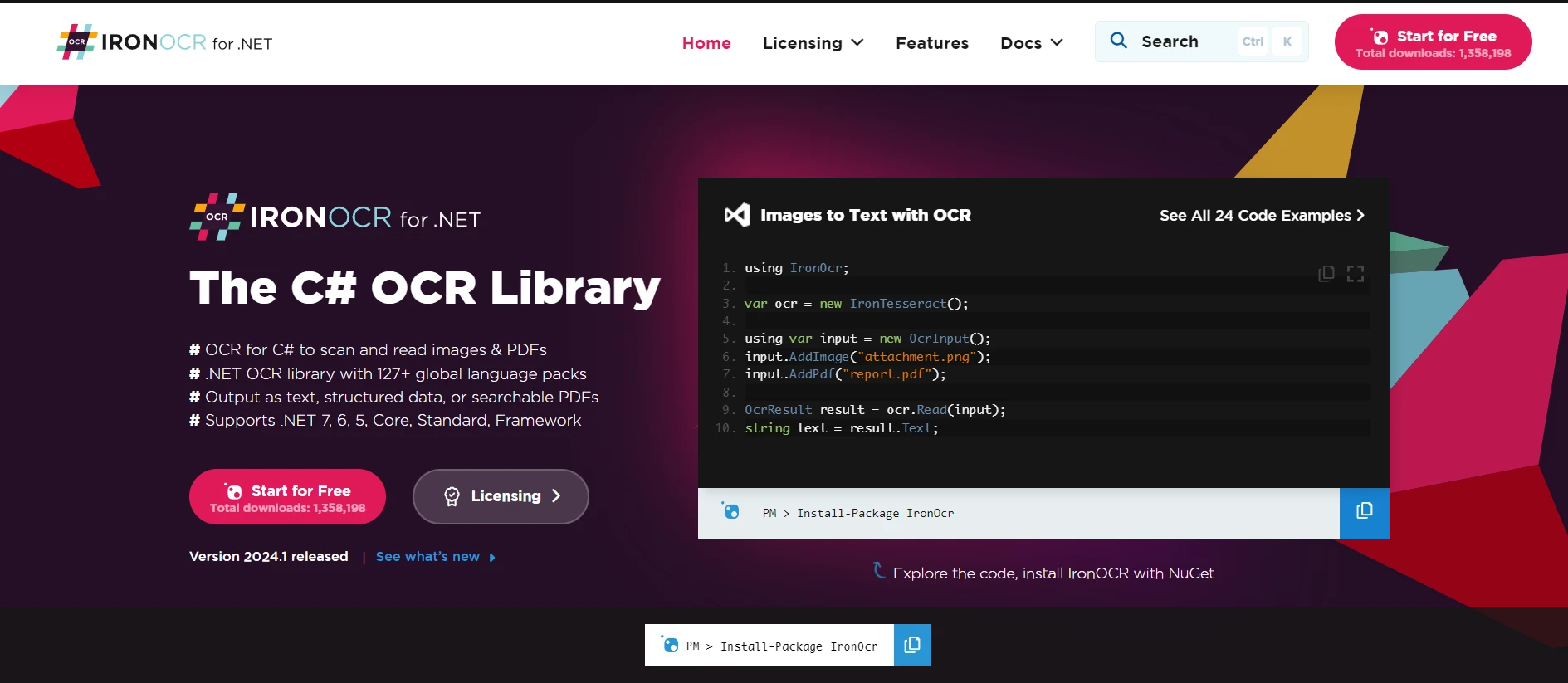This screenshot has width=1568, height=683.
Task: Click the hero Licensing button
Action: pyautogui.click(x=501, y=496)
